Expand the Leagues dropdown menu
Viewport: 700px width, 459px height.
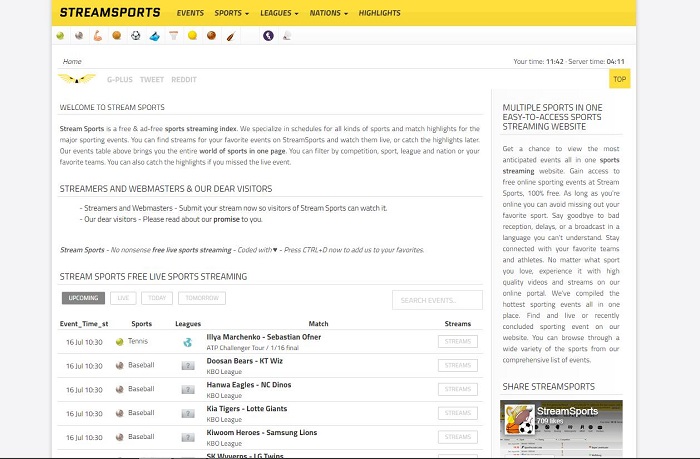coord(279,13)
